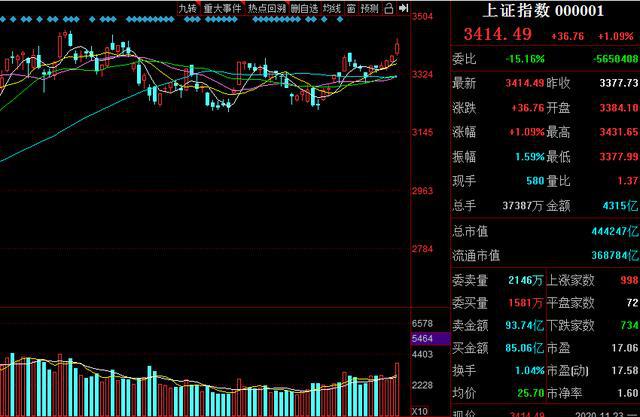The image size is (640, 417).
Task: Click the 下跌家数 734 value
Action: [629, 325]
